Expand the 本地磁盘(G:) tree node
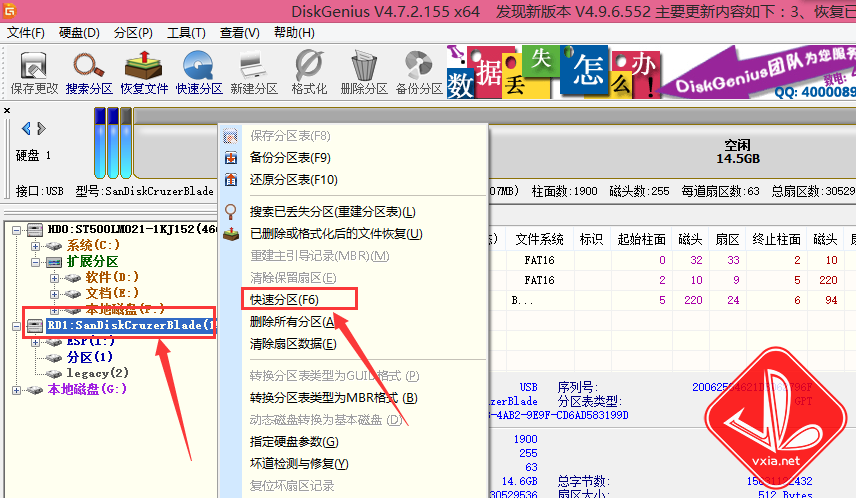The height and width of the screenshot is (498, 856). 17,390
